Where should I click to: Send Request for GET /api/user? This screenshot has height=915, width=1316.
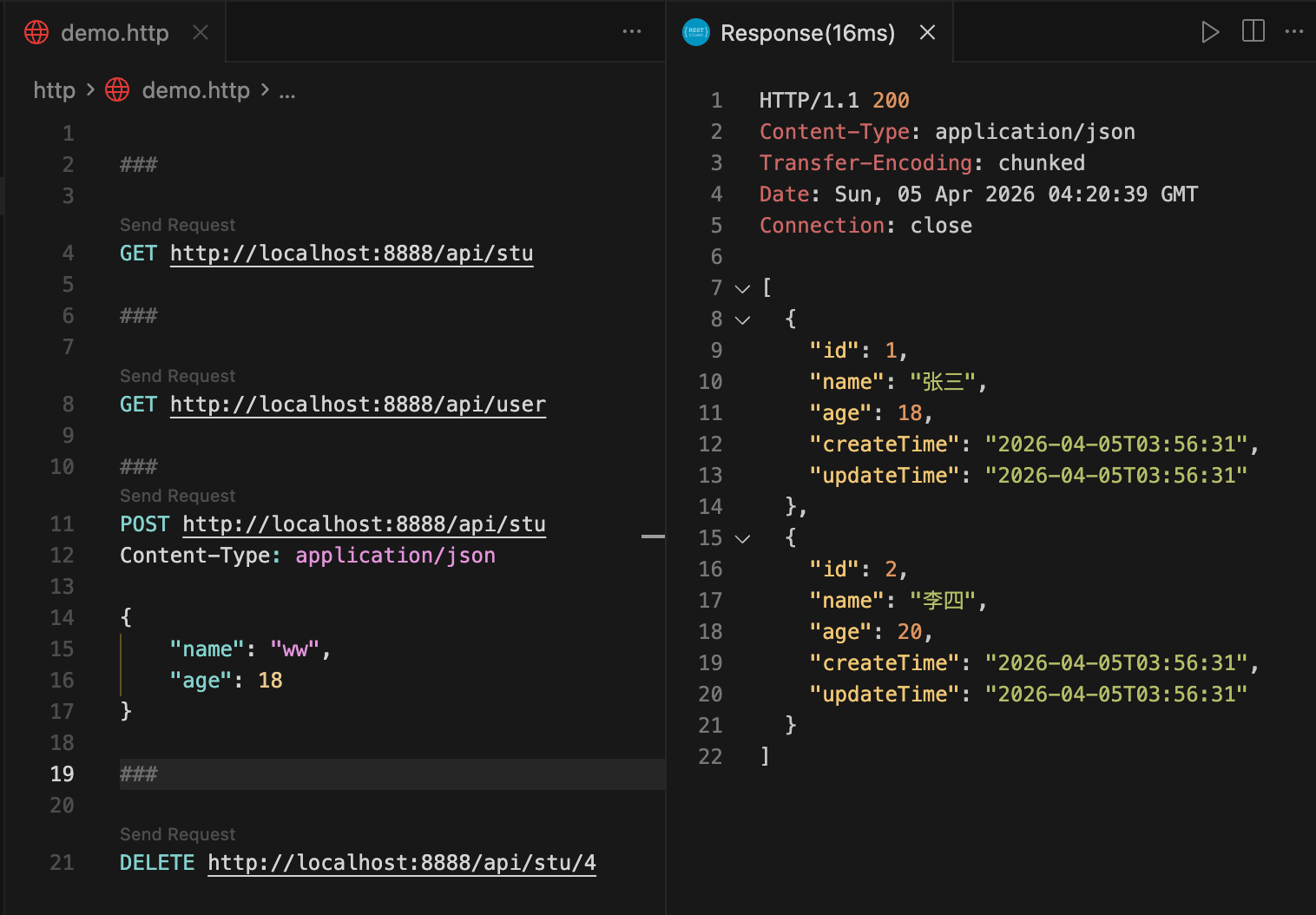(x=177, y=376)
